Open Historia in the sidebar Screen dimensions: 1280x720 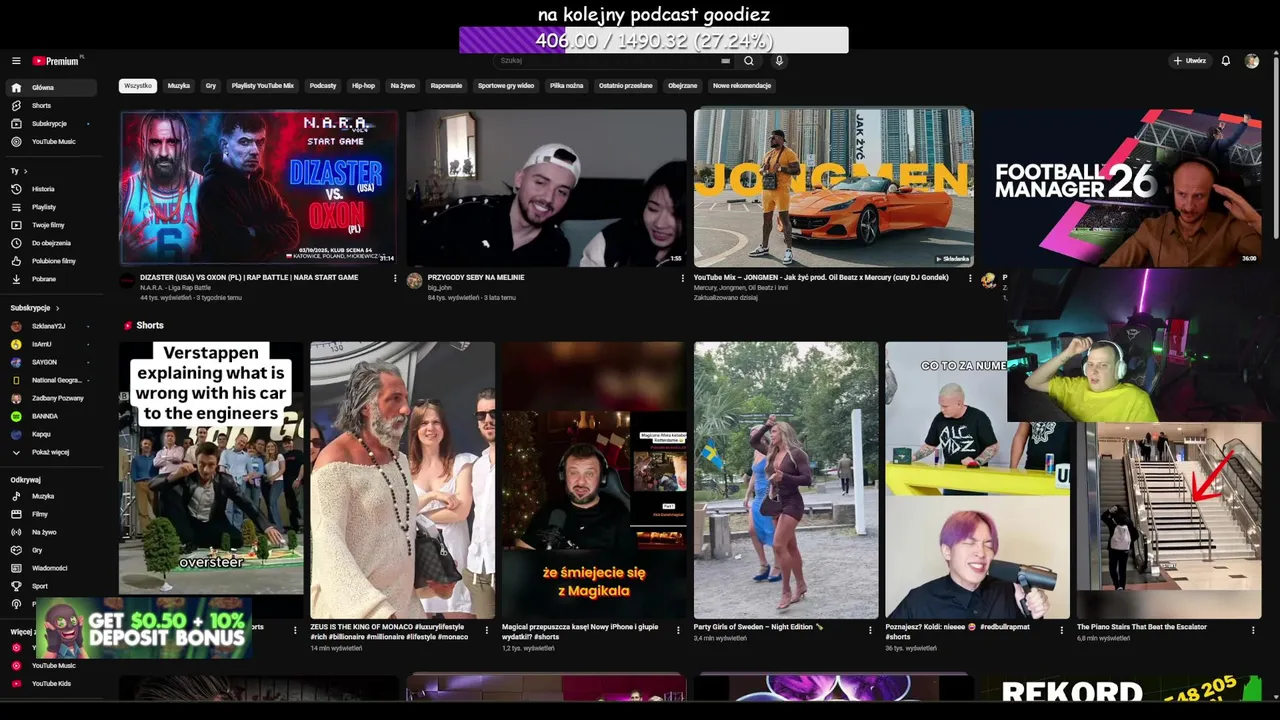[50, 189]
